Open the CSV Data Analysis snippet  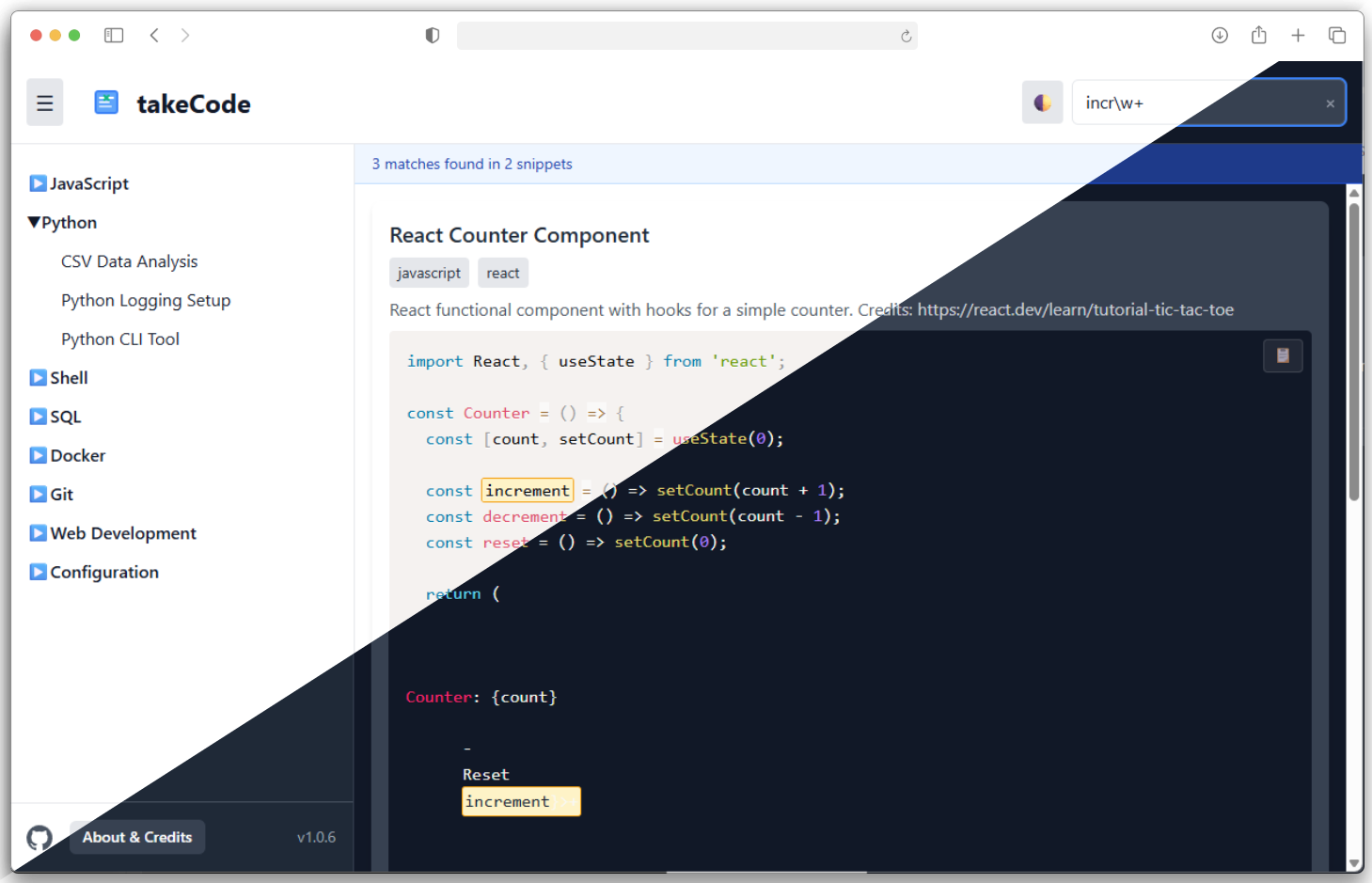click(x=129, y=260)
